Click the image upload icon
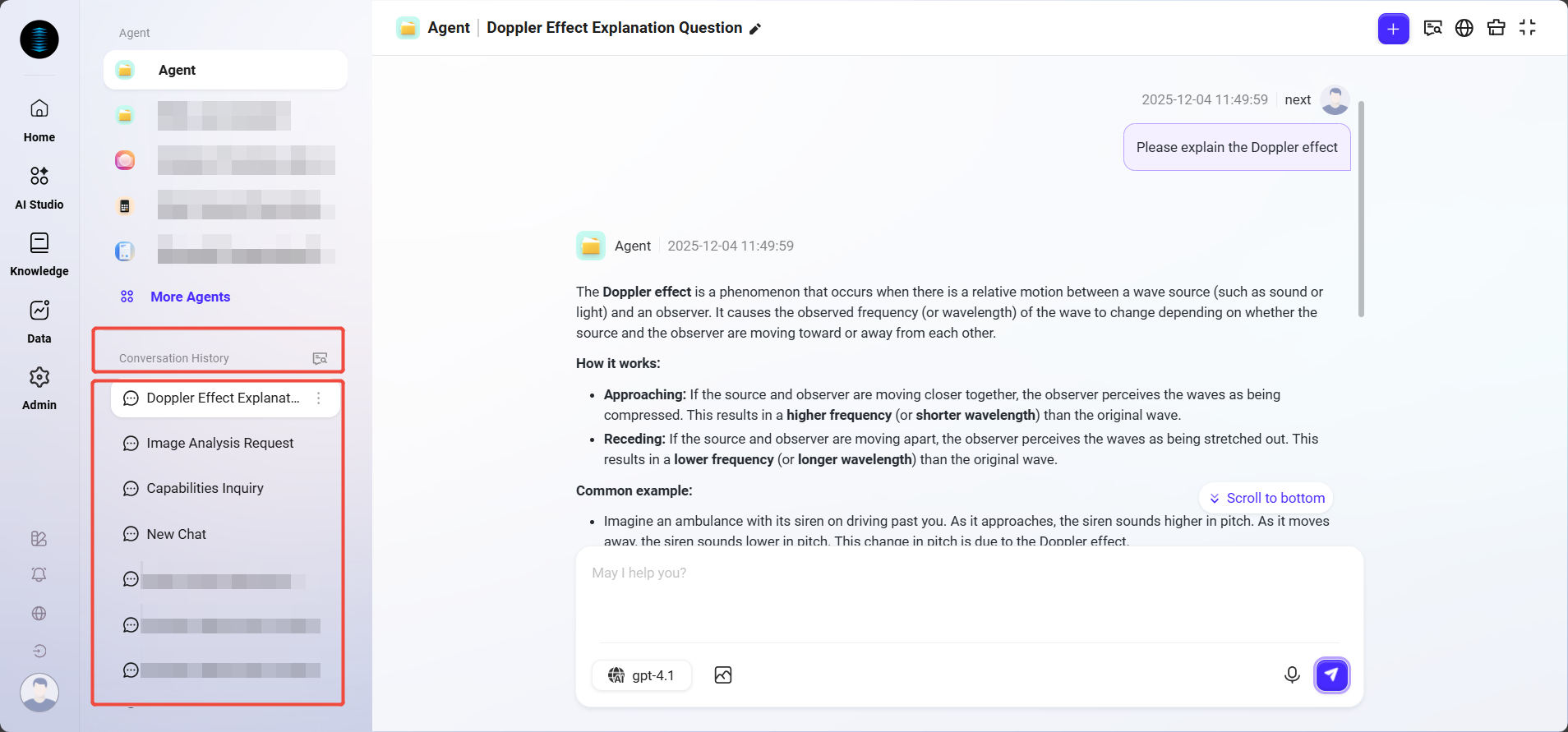This screenshot has width=1568, height=732. coord(723,675)
